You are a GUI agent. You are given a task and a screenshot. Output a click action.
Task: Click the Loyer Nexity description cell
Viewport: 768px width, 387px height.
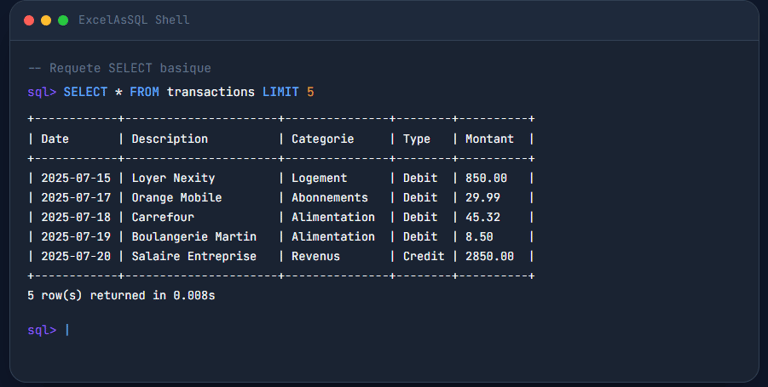pyautogui.click(x=173, y=178)
